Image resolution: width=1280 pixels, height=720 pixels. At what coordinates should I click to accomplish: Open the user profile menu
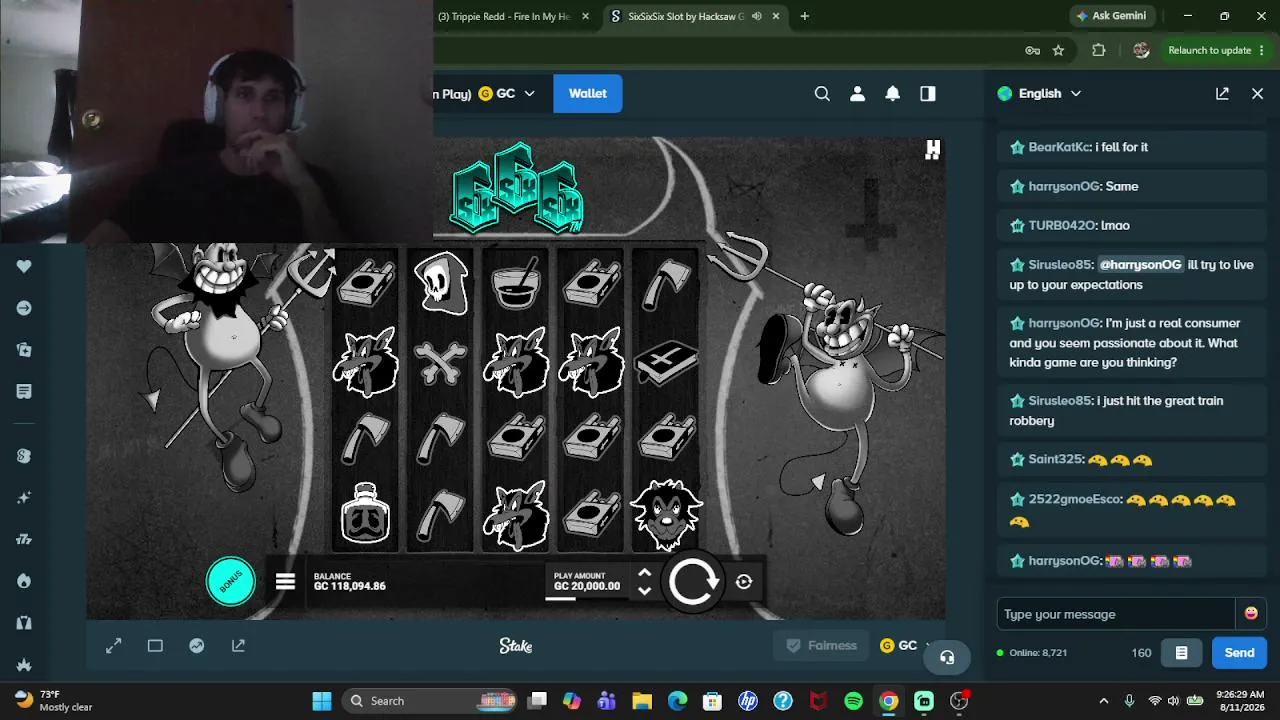[x=857, y=93]
